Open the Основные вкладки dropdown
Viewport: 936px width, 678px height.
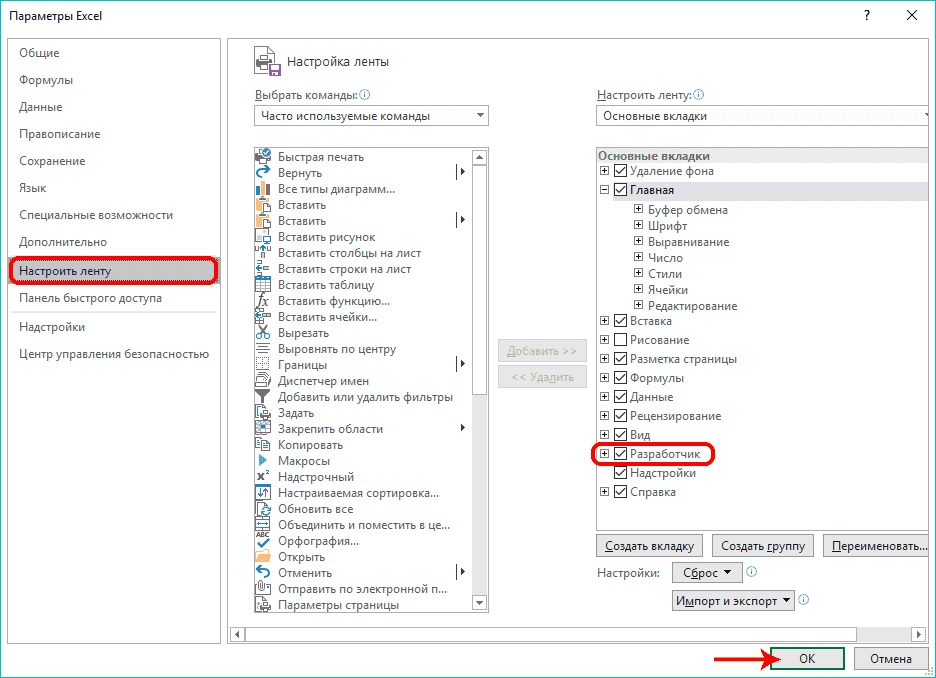(x=762, y=116)
